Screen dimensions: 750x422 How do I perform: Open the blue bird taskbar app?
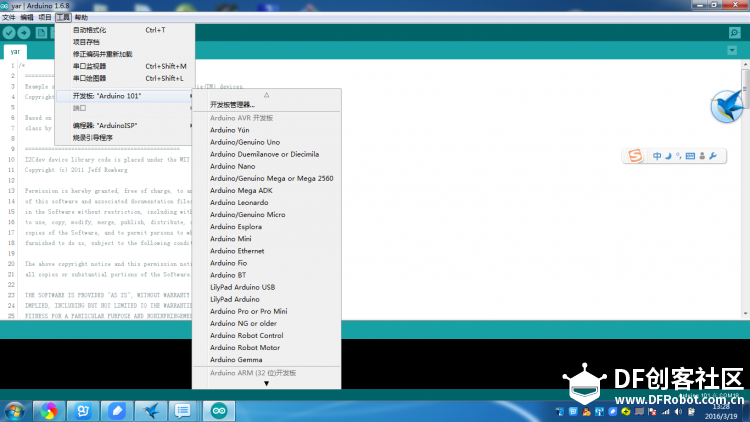point(151,411)
